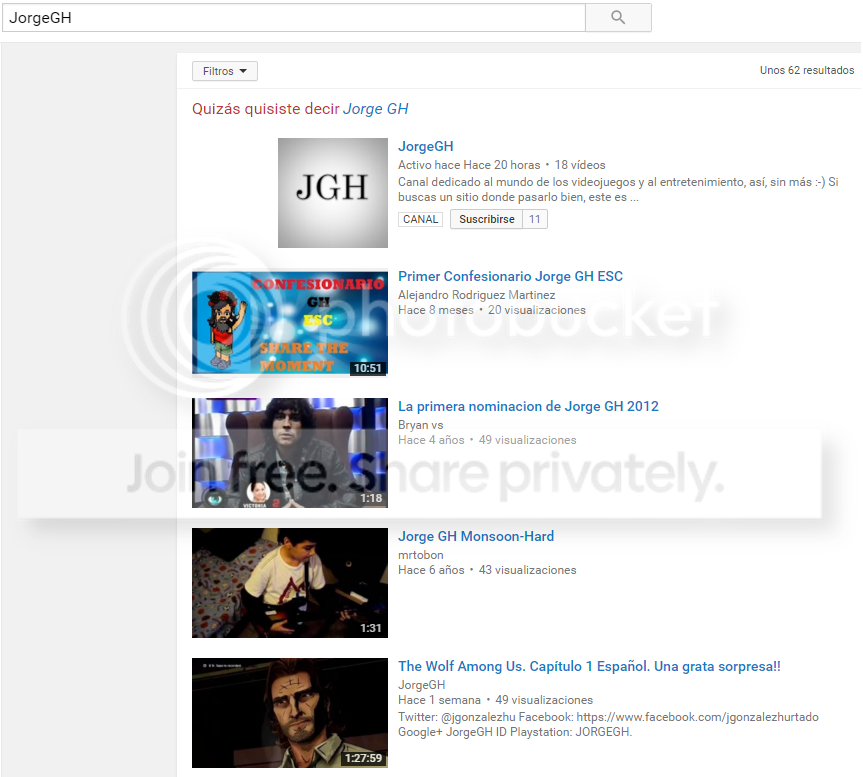Open Jorge GH Monsoon-Hard title link
The width and height of the screenshot is (863, 777).
pyautogui.click(x=475, y=536)
